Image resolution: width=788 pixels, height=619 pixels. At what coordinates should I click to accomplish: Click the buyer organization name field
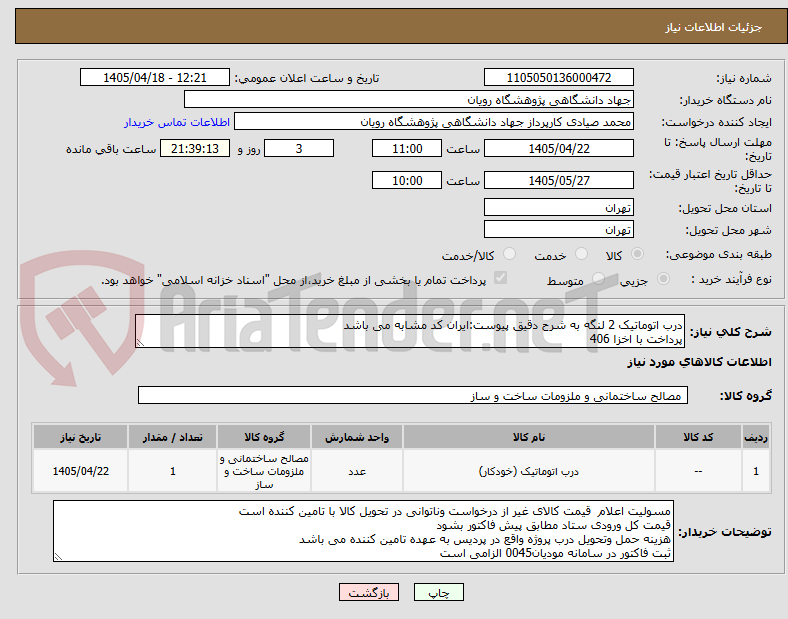pyautogui.click(x=409, y=99)
